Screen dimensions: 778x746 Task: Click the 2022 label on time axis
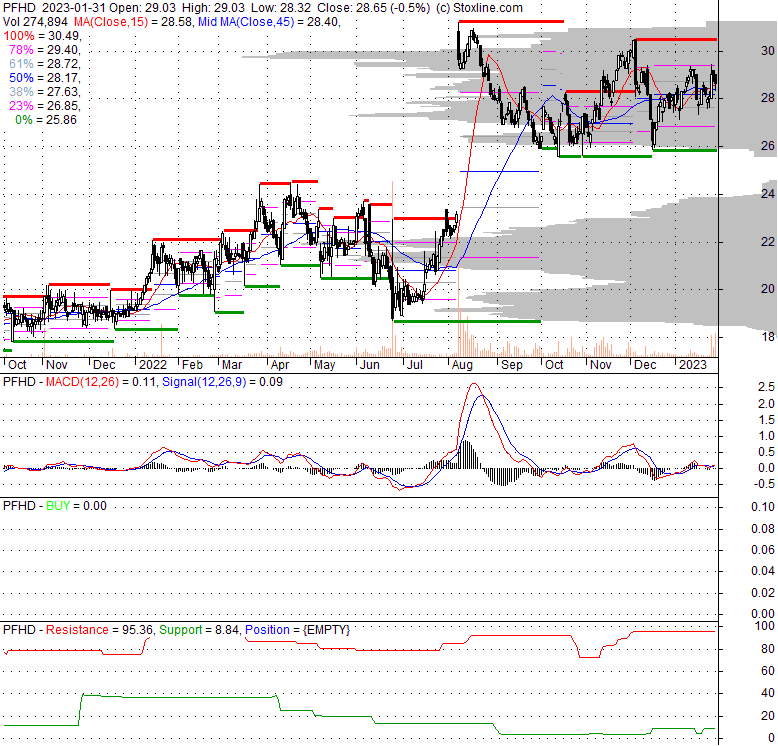click(x=153, y=365)
